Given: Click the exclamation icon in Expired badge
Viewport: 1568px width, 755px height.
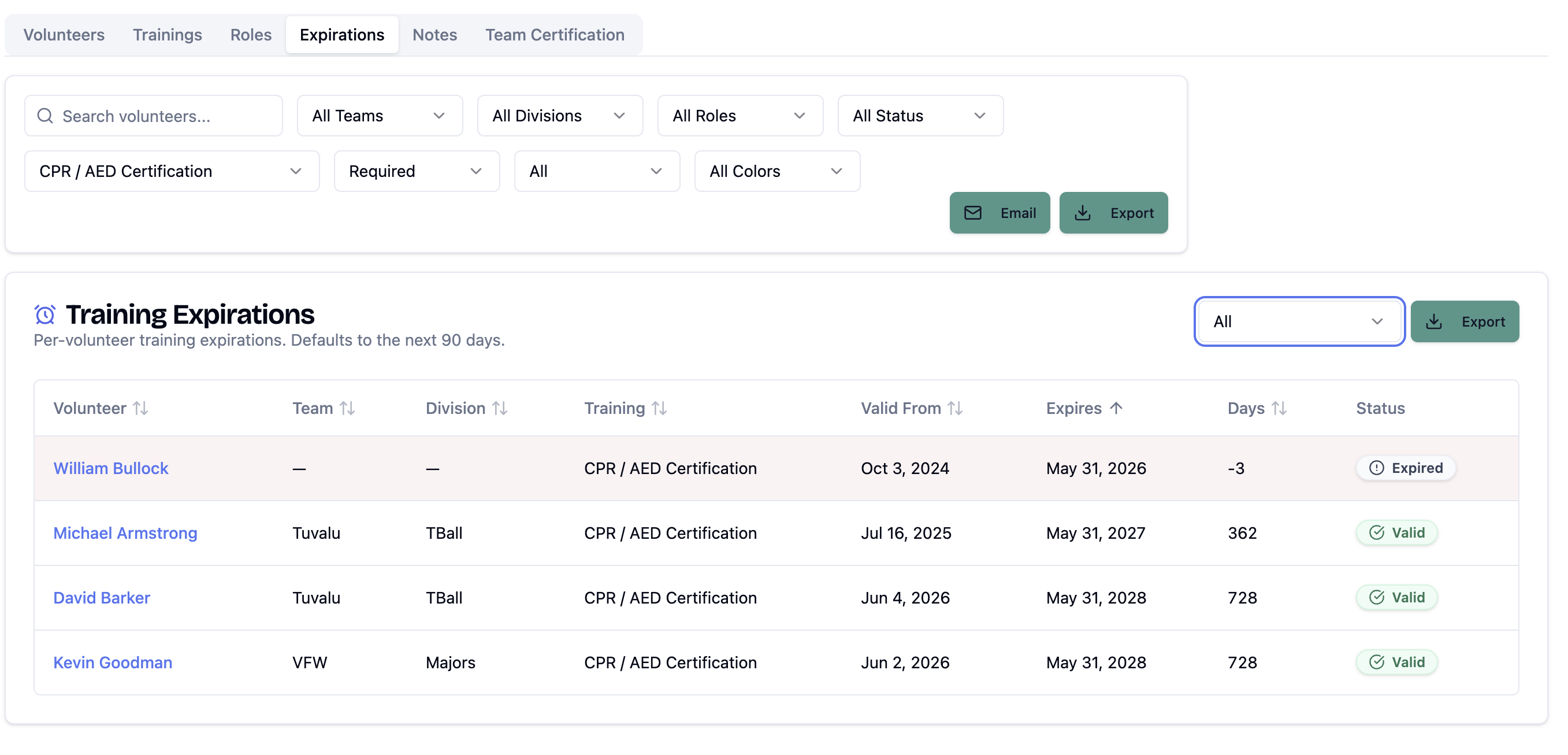Looking at the screenshot, I should (x=1376, y=468).
